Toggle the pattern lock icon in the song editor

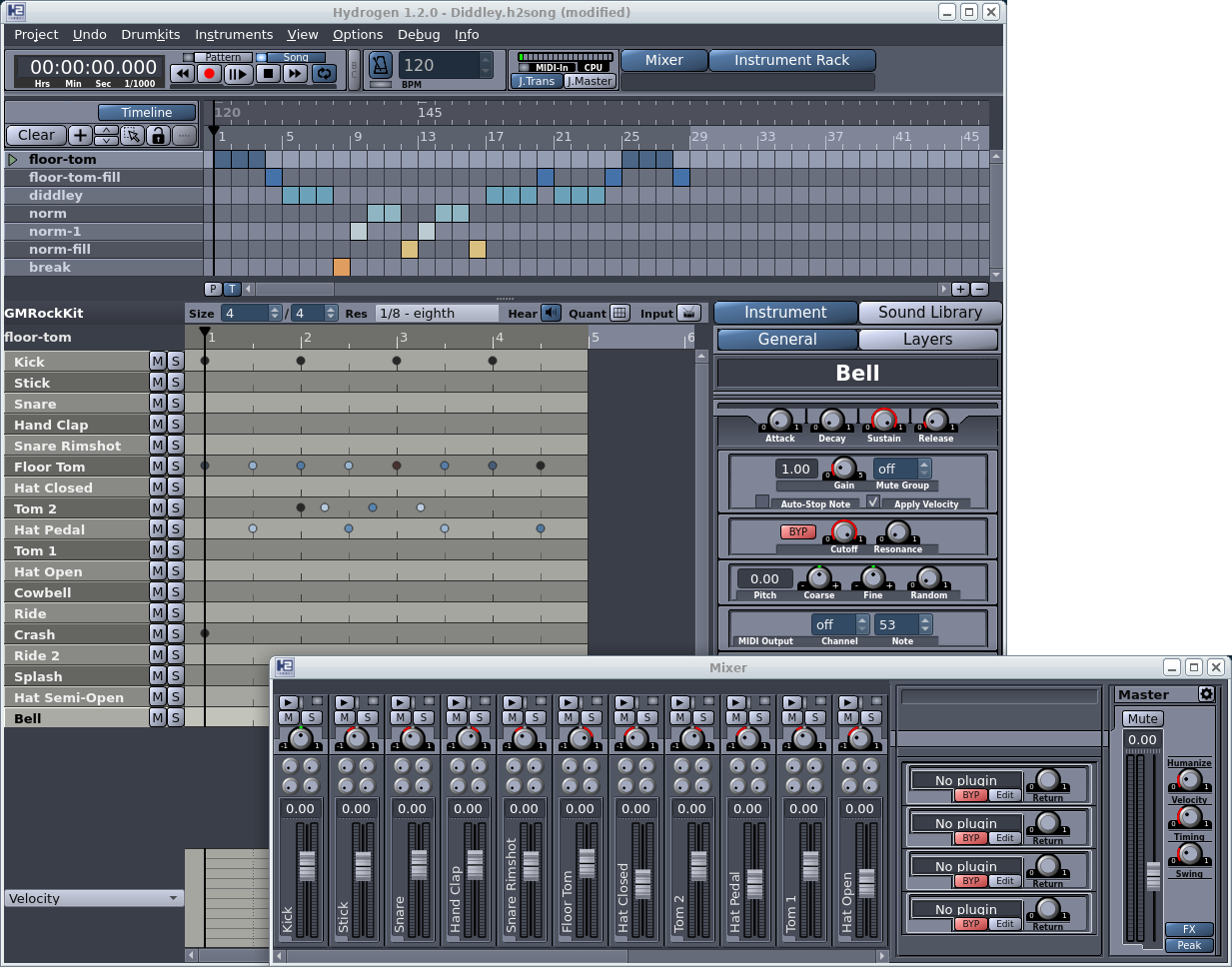(158, 135)
